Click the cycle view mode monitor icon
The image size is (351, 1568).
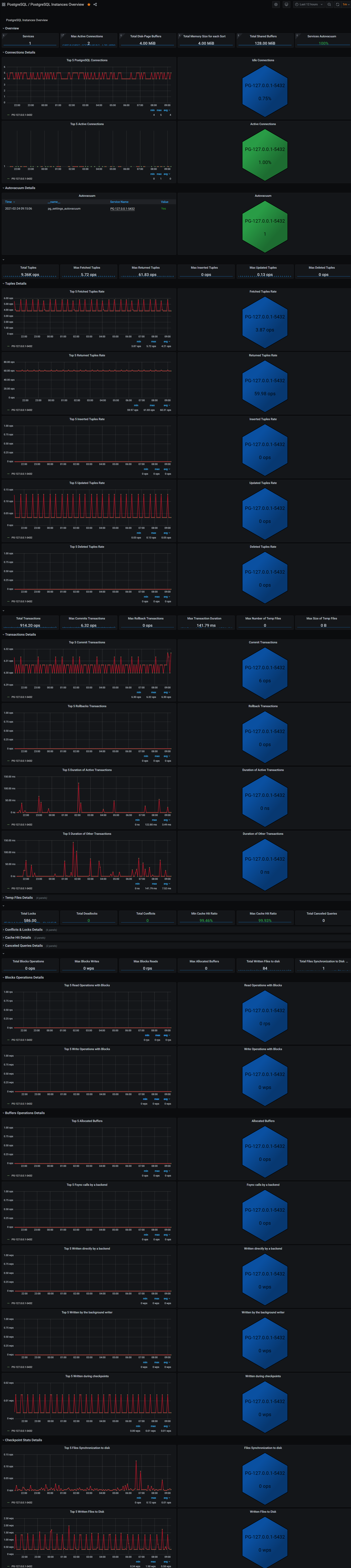click(286, 4)
